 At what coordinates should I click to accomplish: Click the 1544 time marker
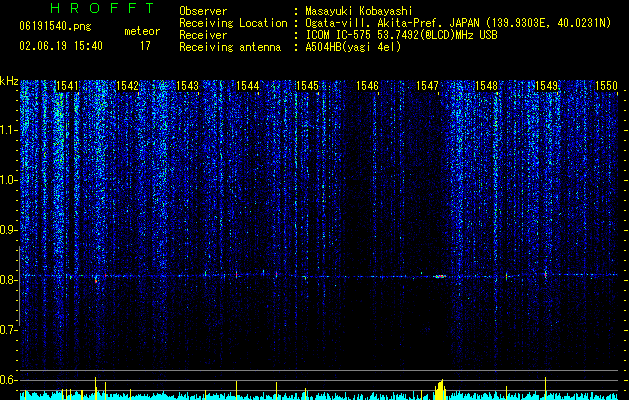click(x=248, y=86)
